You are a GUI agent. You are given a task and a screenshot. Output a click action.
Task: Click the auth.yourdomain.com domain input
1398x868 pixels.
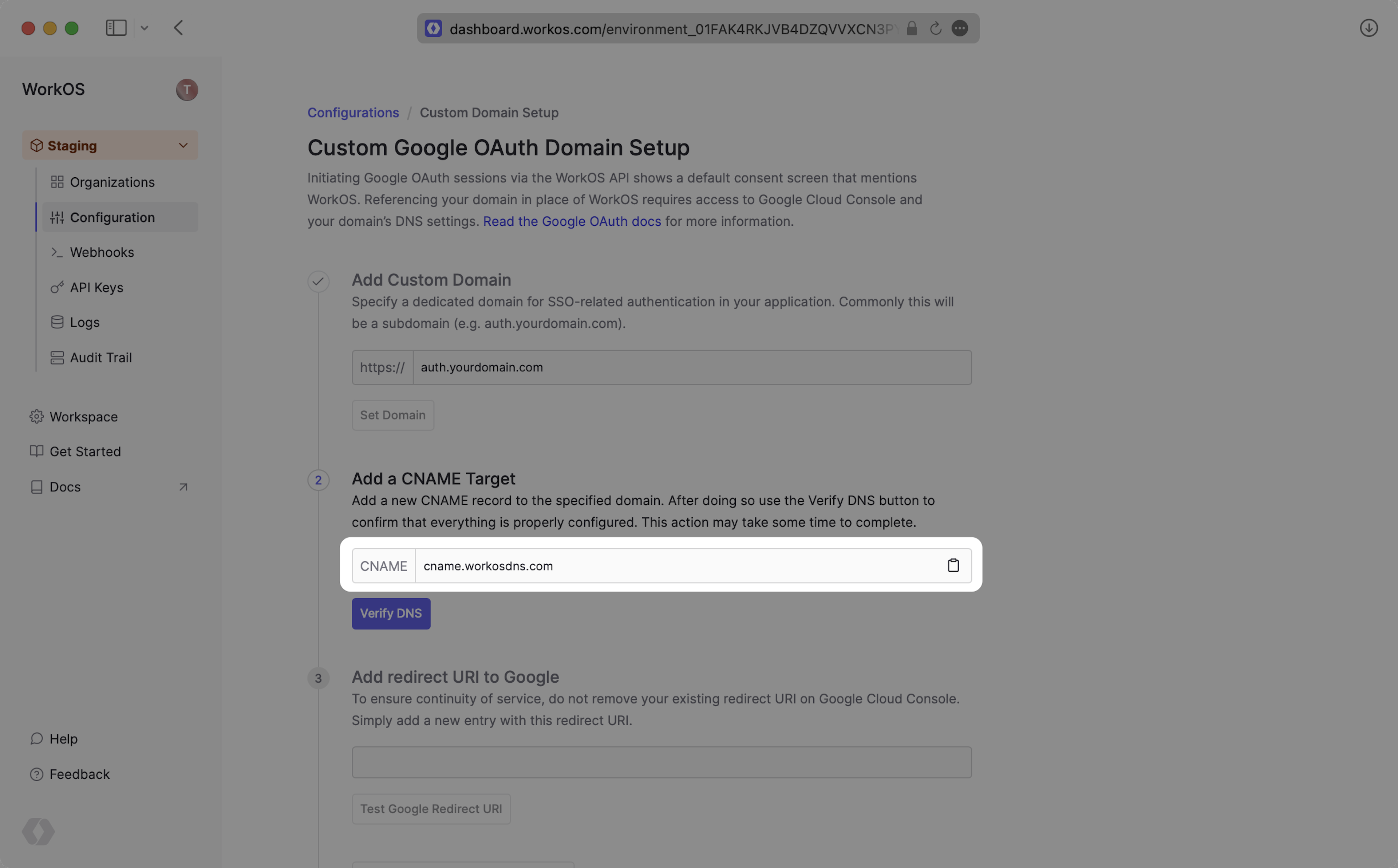(x=692, y=367)
